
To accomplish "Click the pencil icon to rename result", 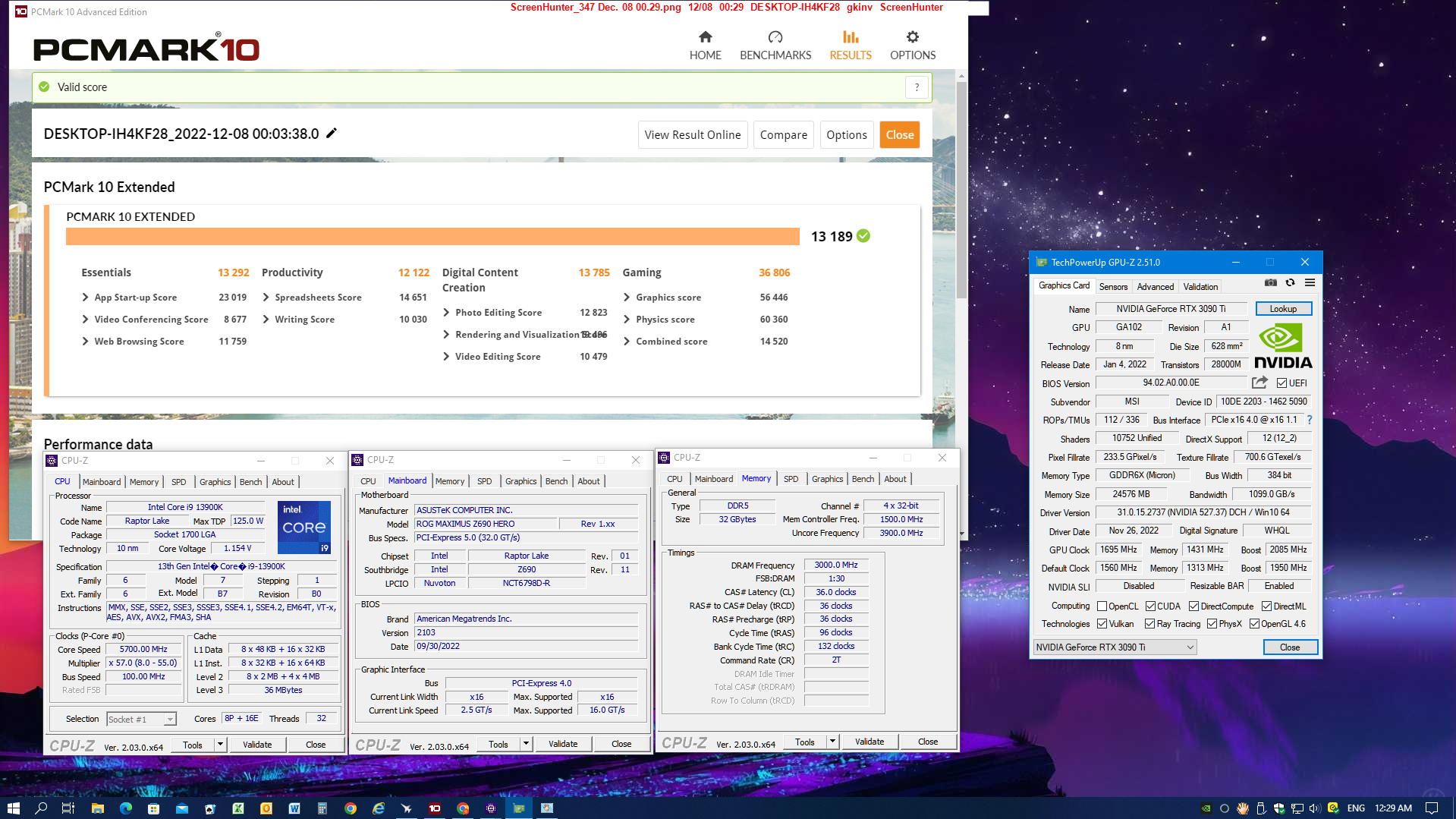I will click(x=332, y=134).
